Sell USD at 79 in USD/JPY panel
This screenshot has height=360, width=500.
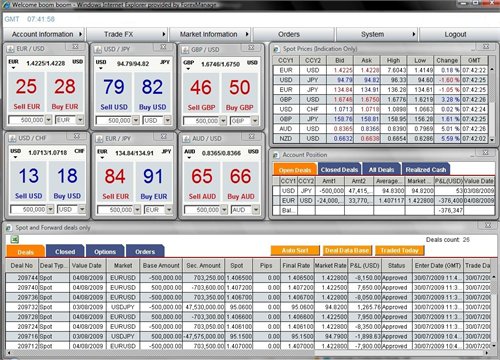click(114, 93)
